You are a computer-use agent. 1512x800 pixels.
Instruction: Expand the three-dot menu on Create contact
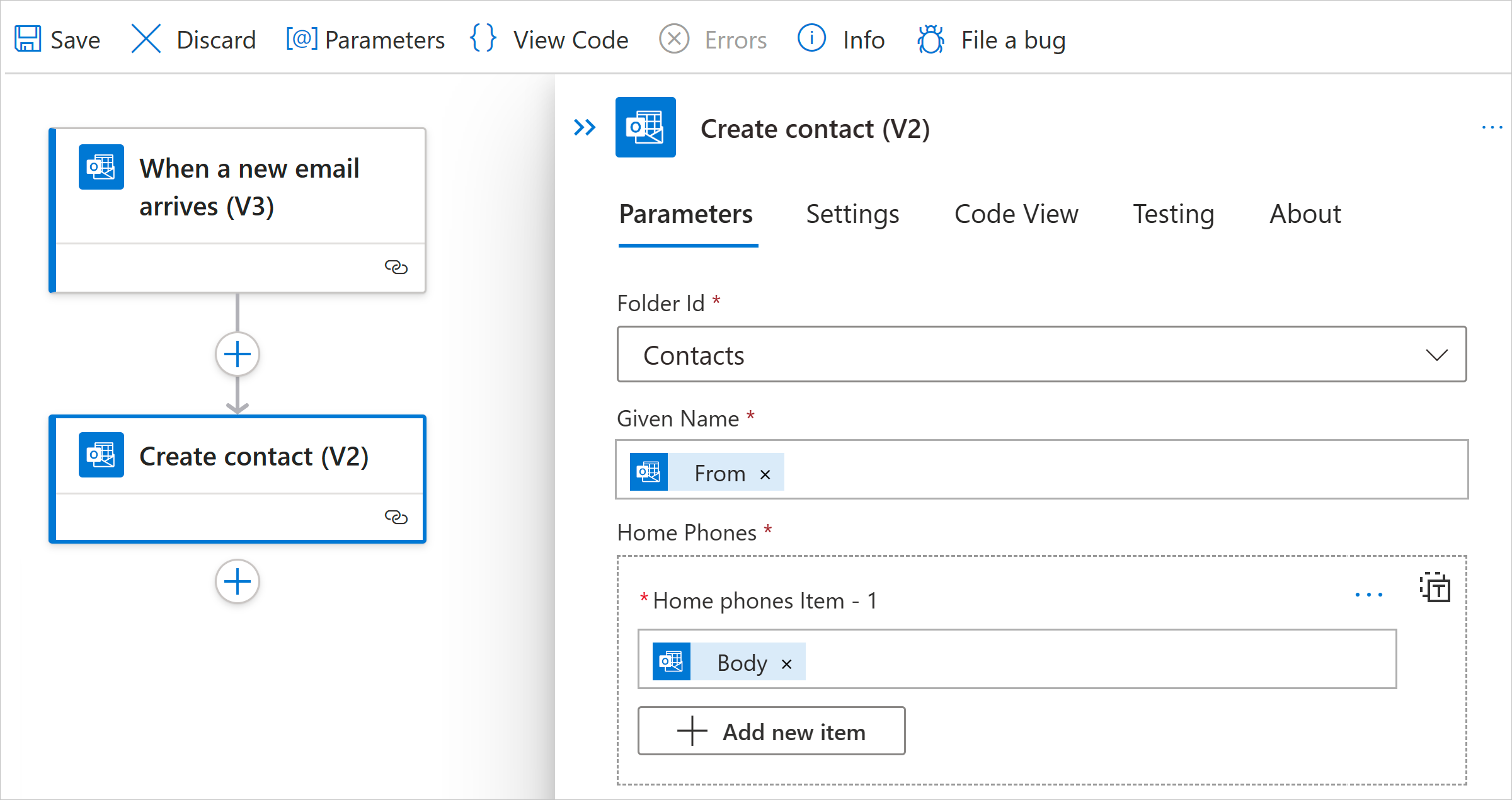tap(1490, 127)
